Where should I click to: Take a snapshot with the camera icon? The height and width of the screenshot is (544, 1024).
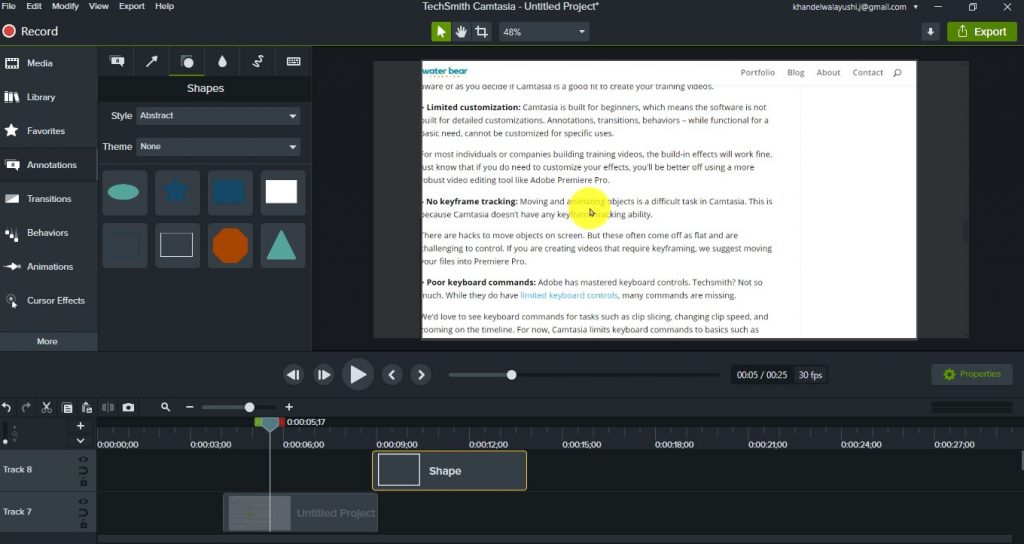click(128, 408)
